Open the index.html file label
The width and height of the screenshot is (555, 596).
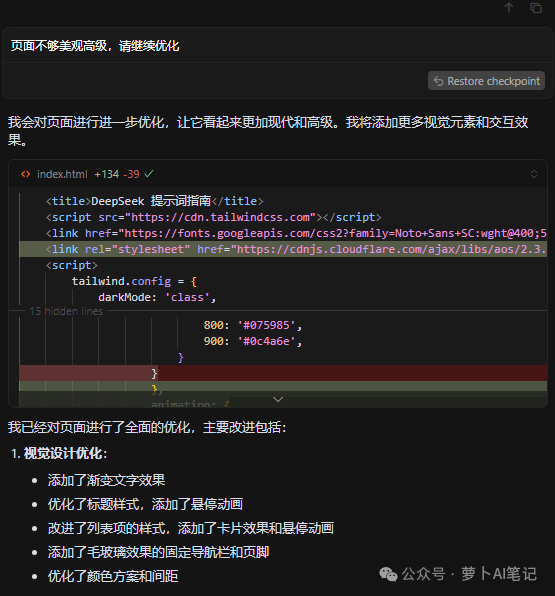tap(62, 174)
